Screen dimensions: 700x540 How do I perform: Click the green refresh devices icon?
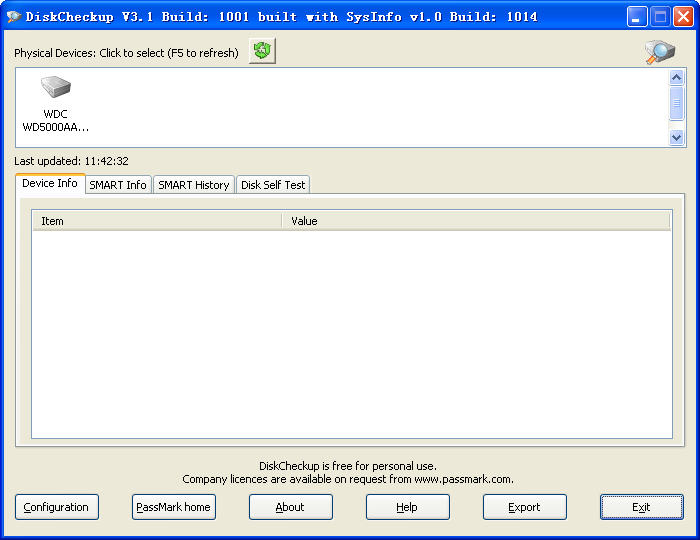coord(262,51)
